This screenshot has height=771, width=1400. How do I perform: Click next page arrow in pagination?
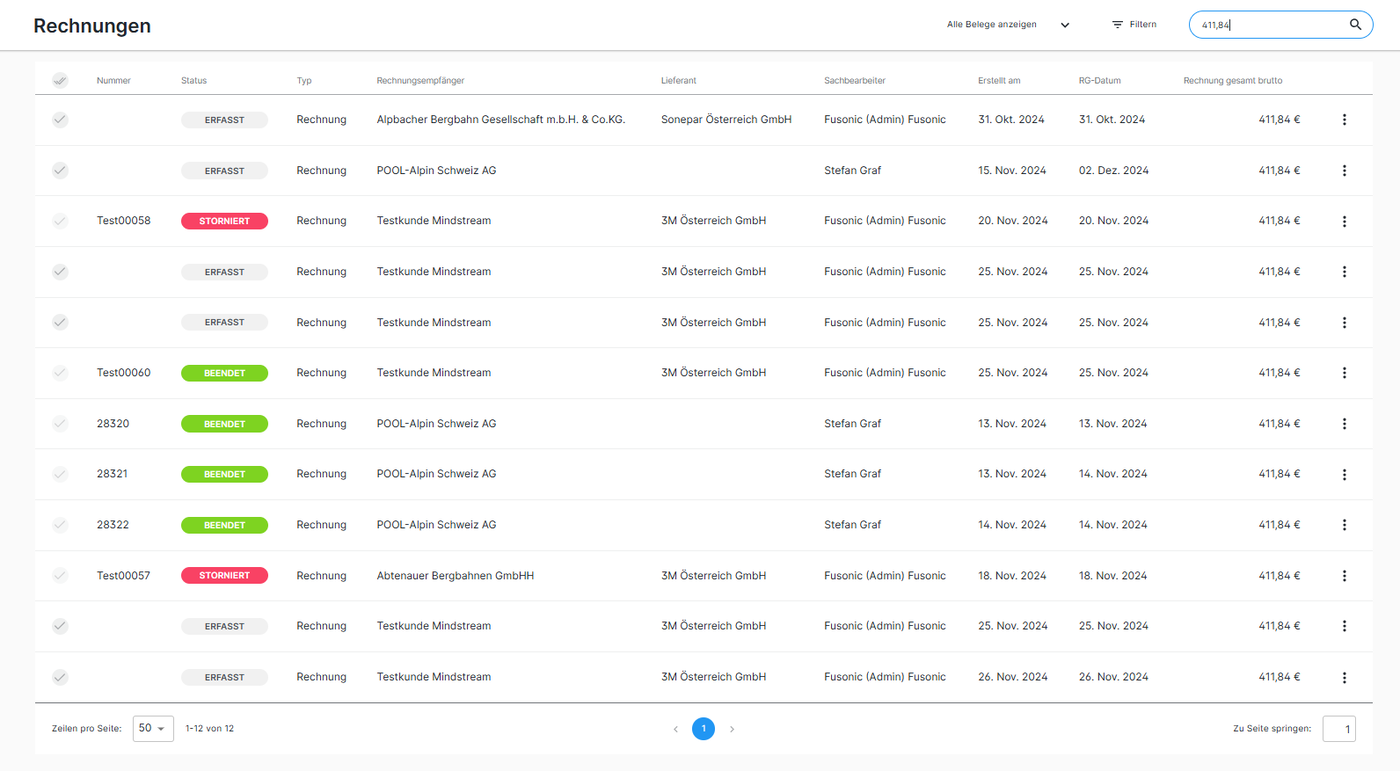[x=732, y=729]
